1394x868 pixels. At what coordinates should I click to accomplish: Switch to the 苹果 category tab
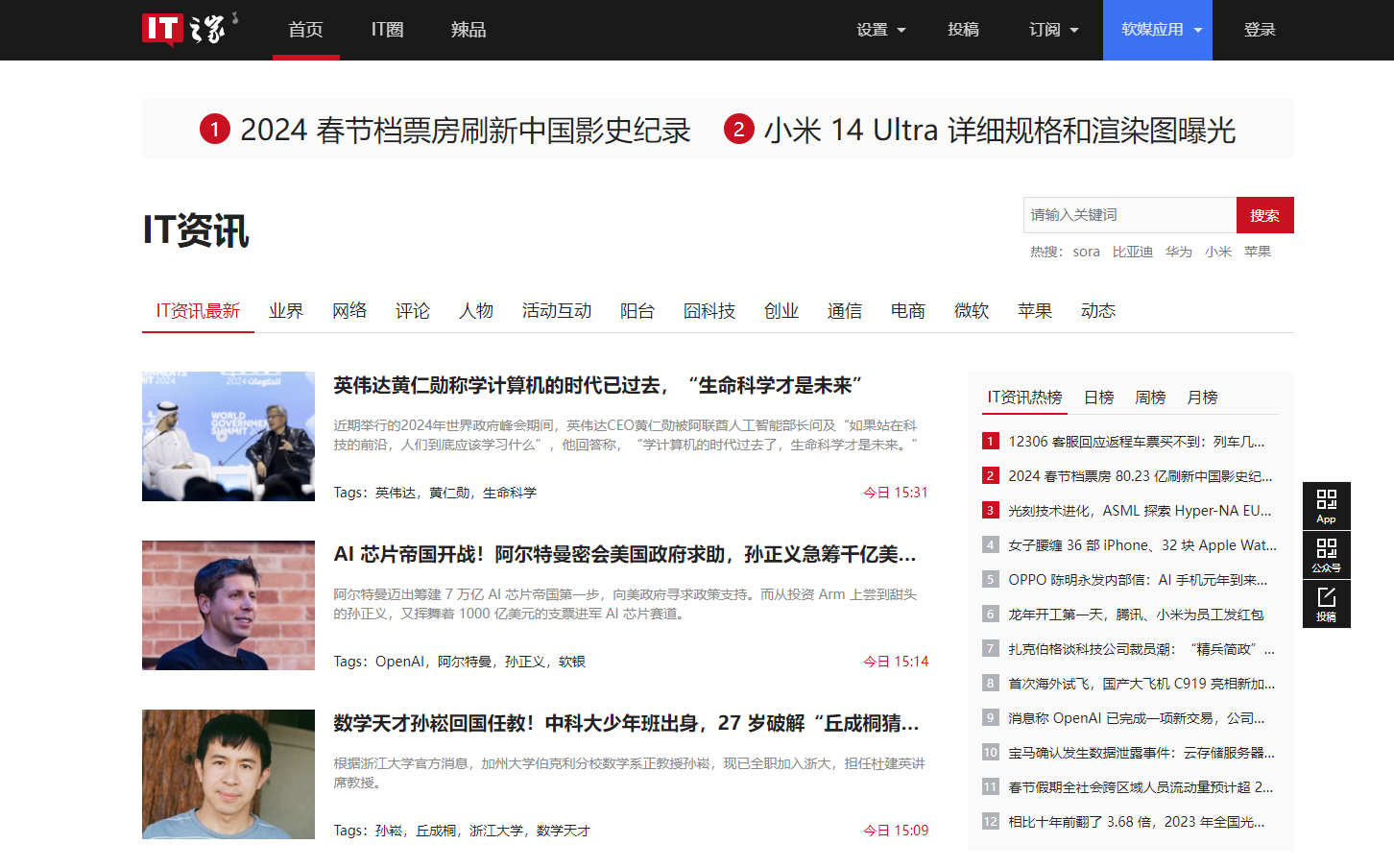1035,311
